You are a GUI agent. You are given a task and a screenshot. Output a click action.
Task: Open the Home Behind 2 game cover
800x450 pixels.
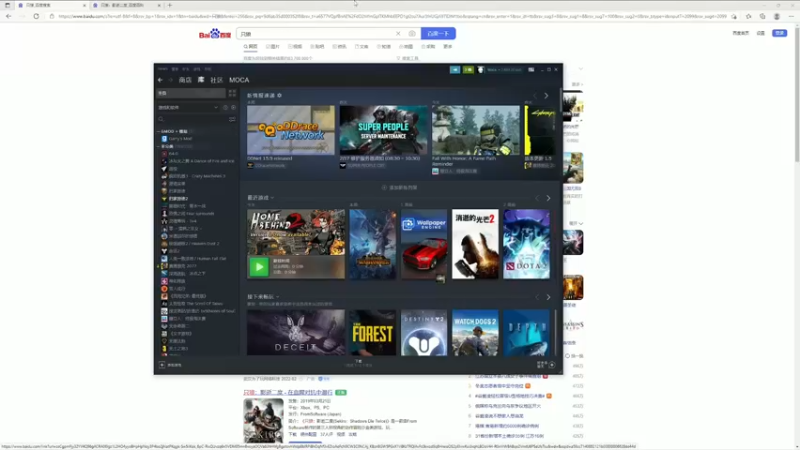(296, 232)
